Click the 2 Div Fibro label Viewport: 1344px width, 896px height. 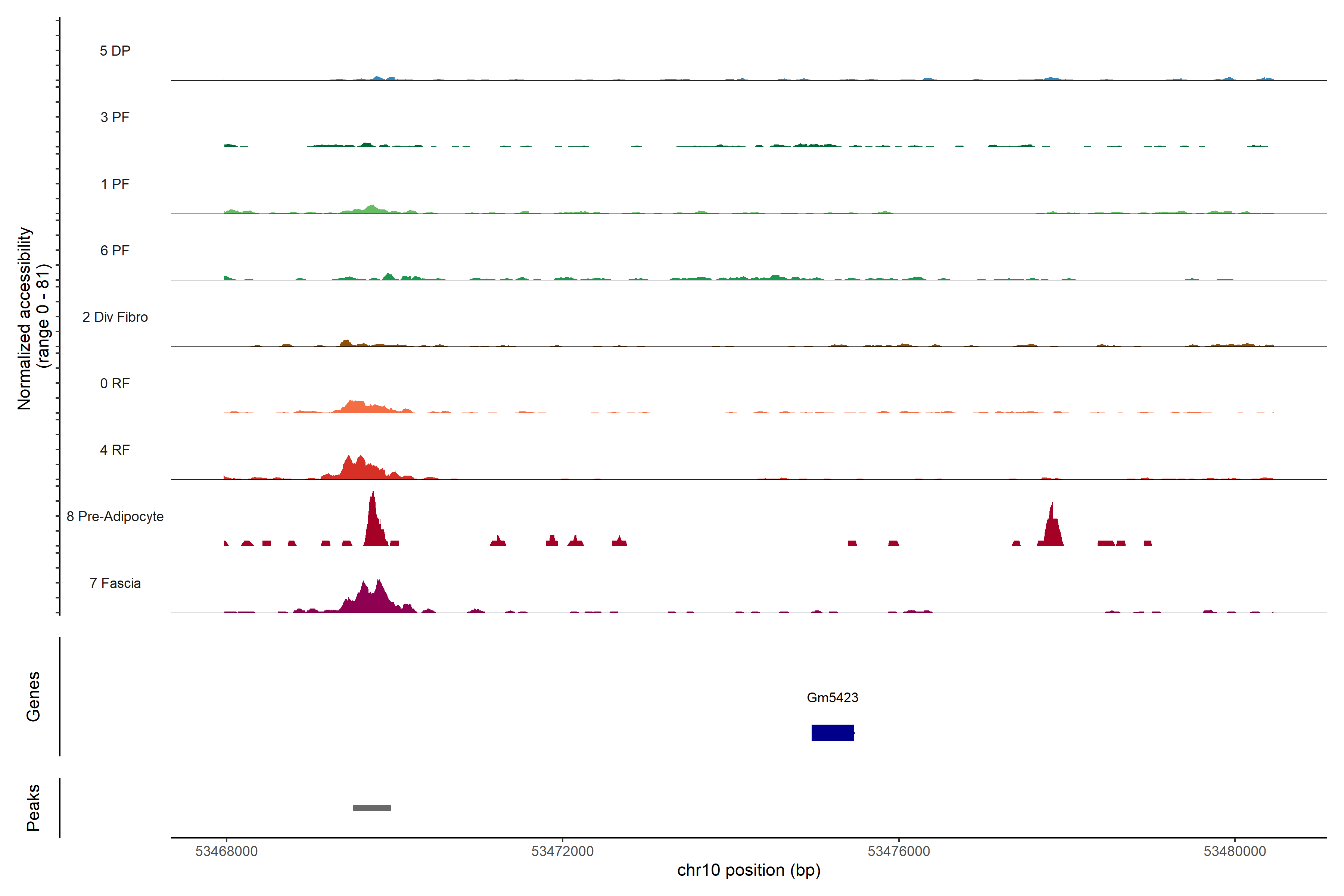[x=115, y=317]
